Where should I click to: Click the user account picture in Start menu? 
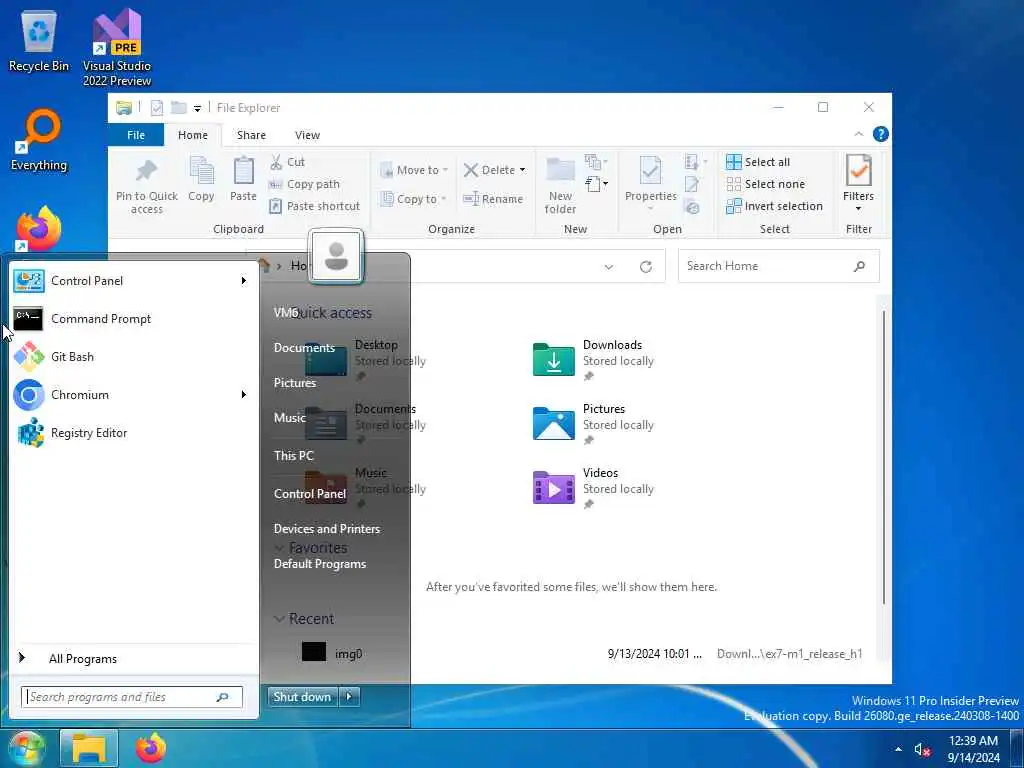336,255
